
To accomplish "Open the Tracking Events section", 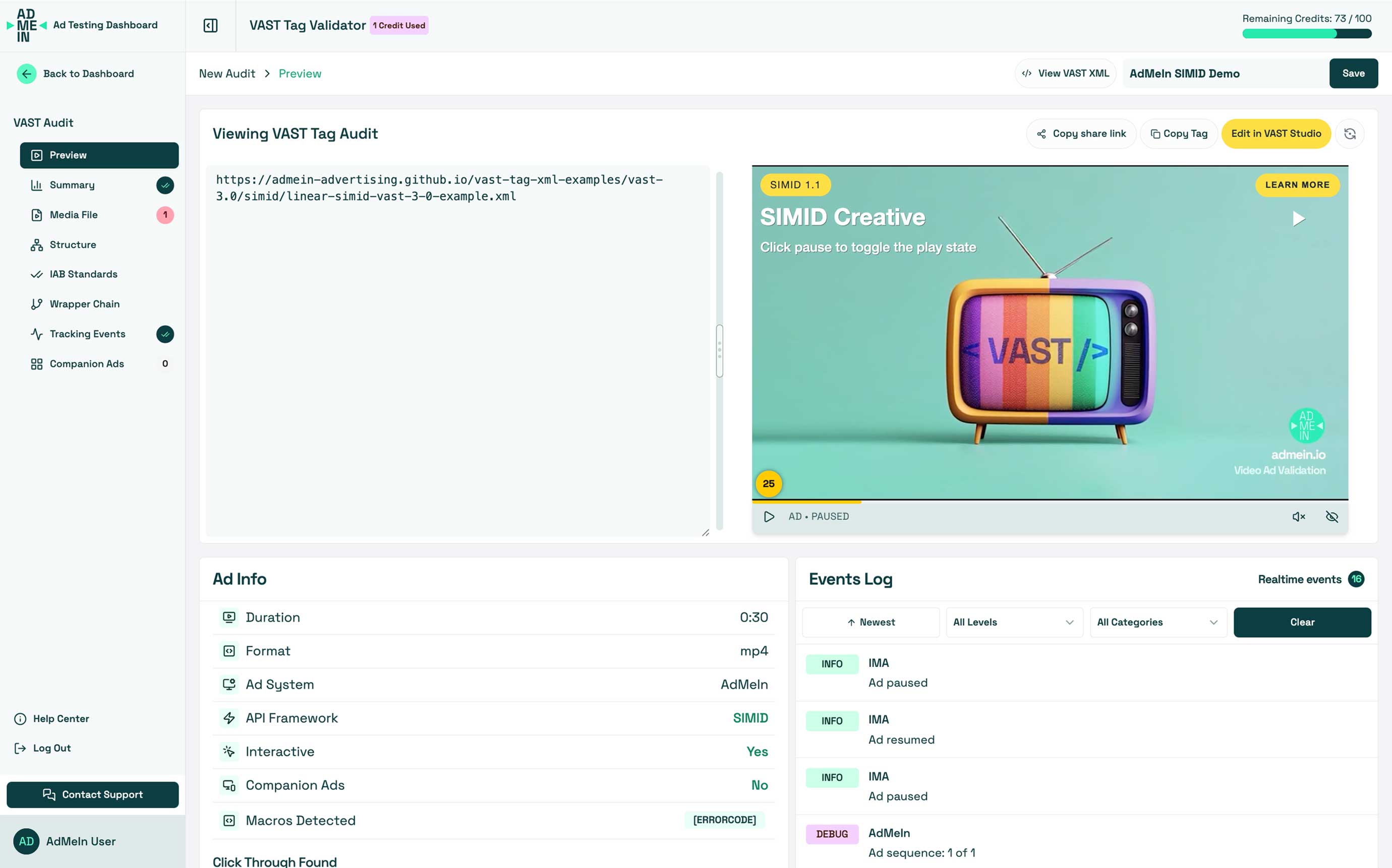I will [99, 334].
